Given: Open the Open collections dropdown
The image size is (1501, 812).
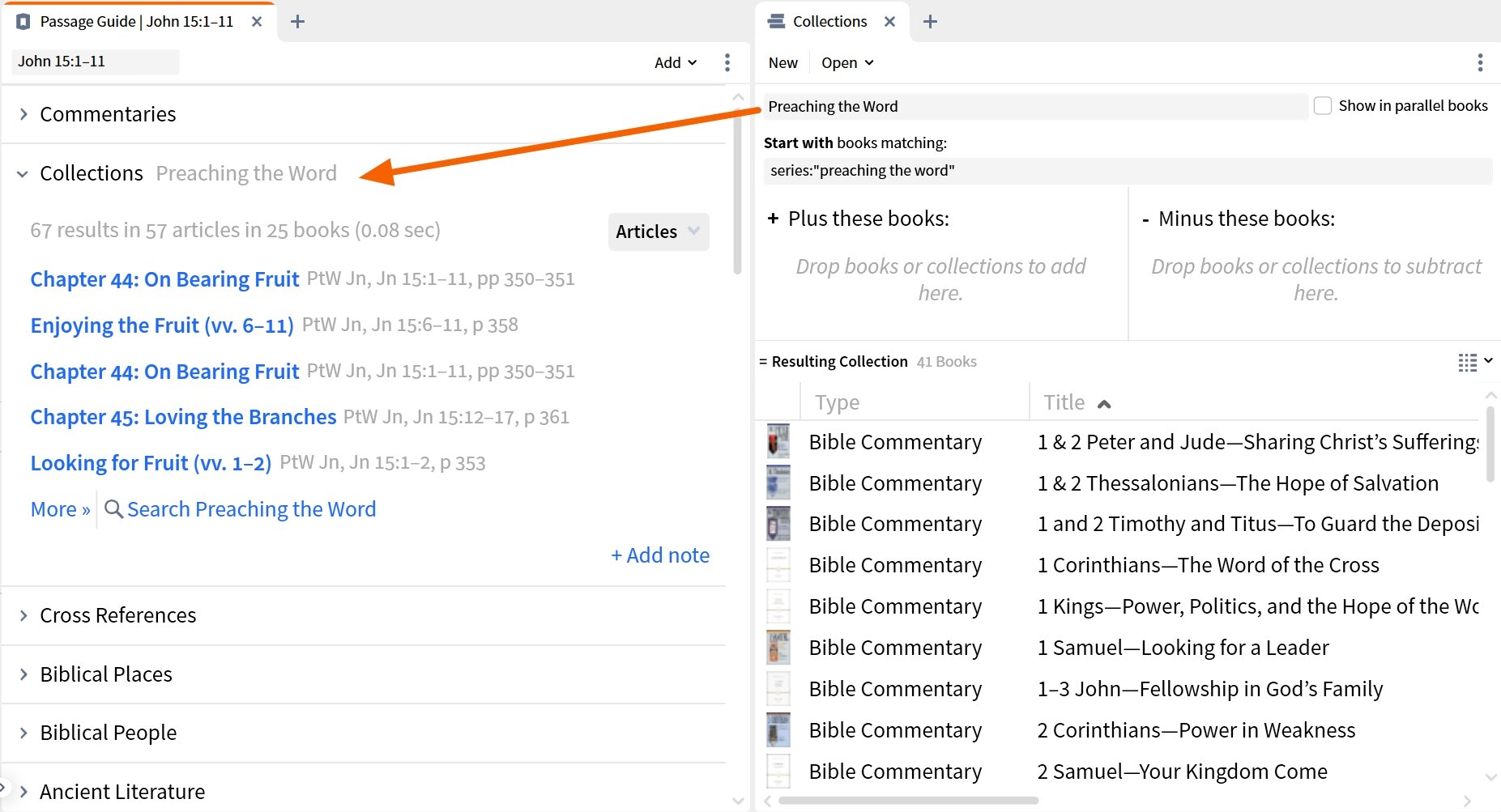Looking at the screenshot, I should click(847, 62).
